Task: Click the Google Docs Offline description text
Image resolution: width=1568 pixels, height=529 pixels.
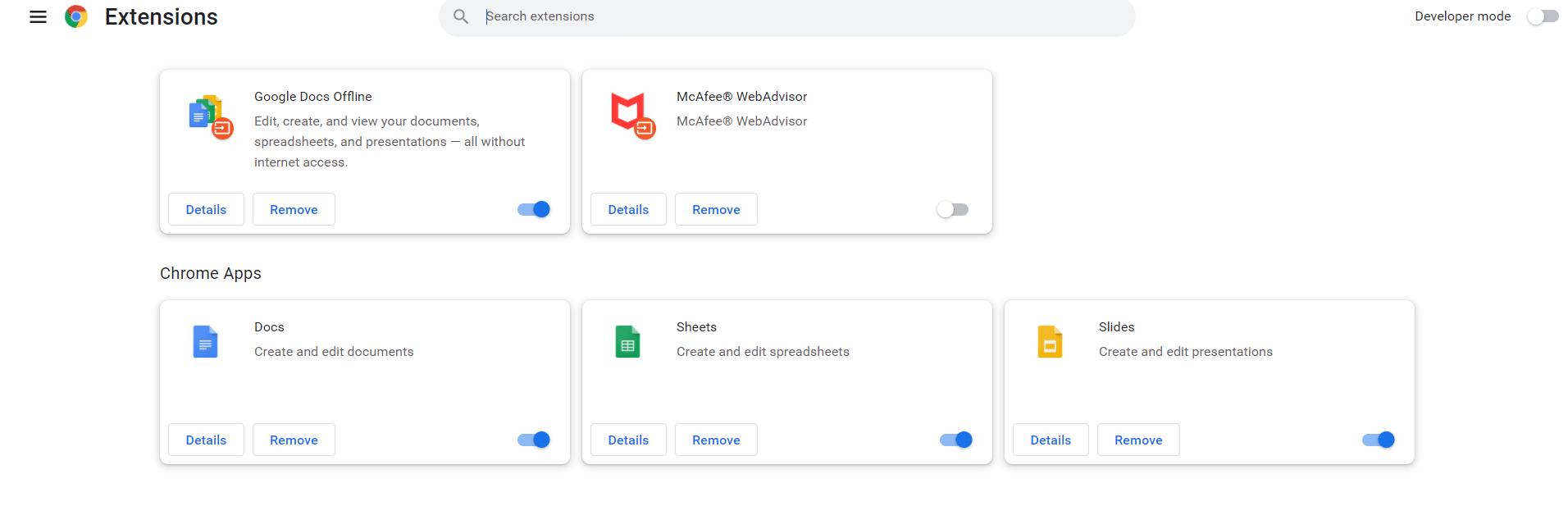Action: point(390,142)
